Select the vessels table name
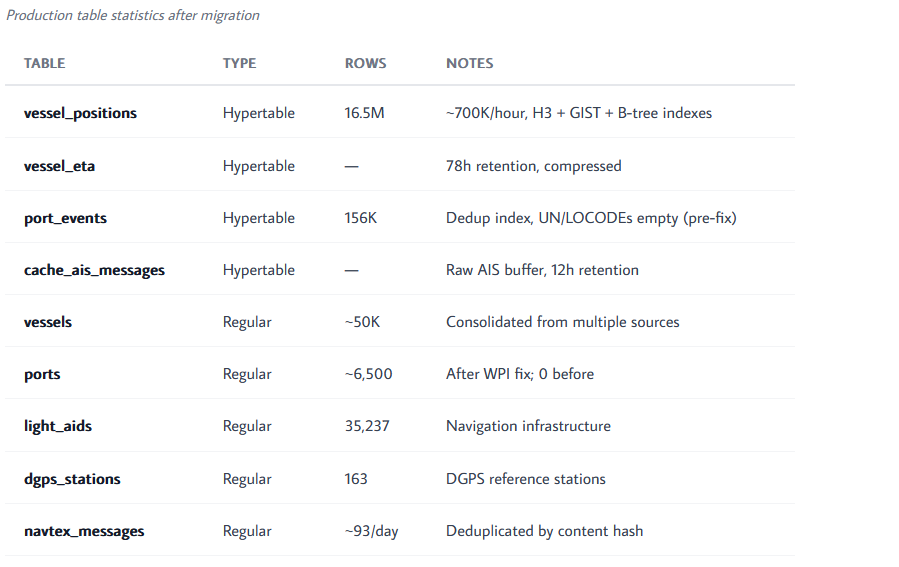899x567 pixels. tap(48, 322)
